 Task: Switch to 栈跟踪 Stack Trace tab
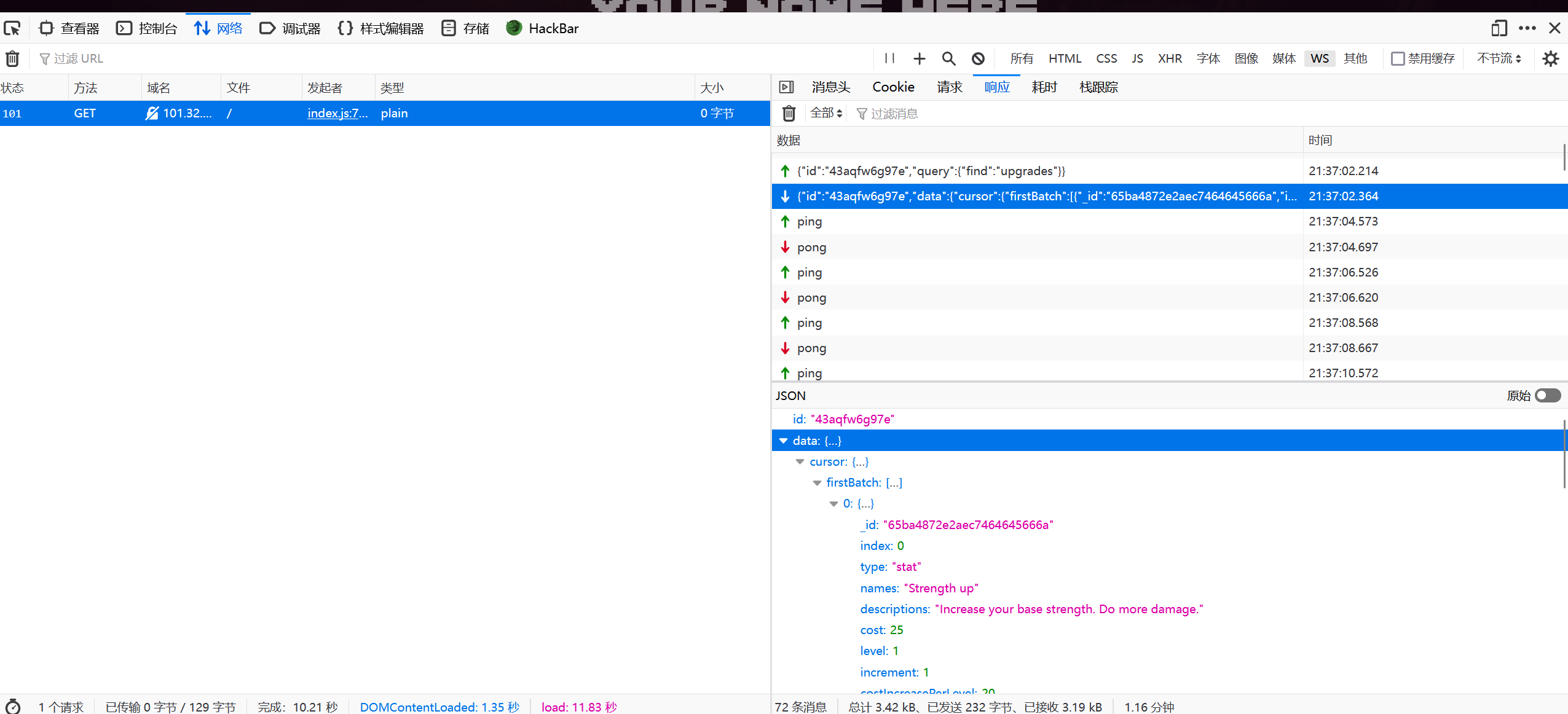tap(1098, 87)
